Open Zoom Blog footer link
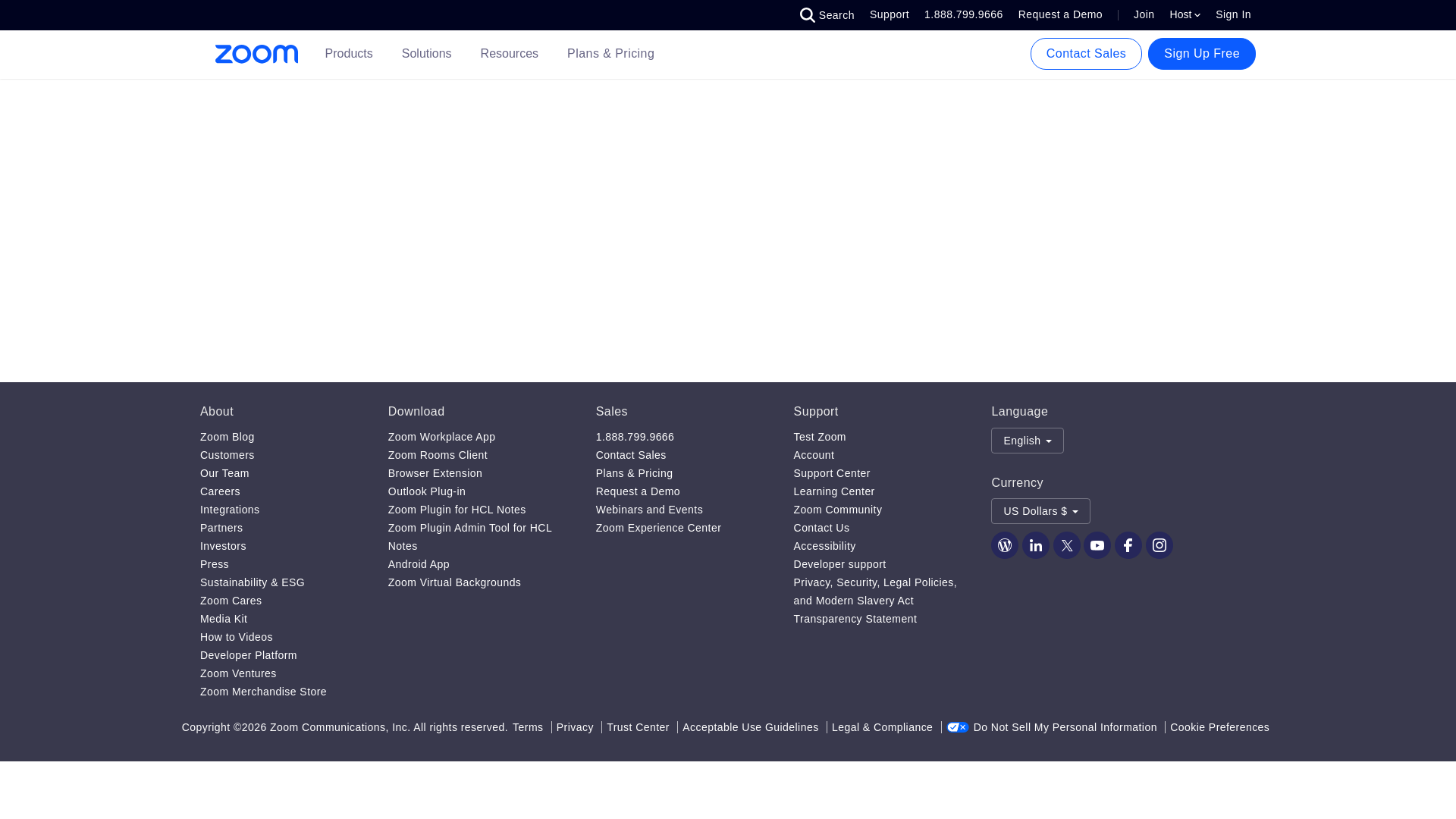This screenshot has height=819, width=1456. point(227,437)
